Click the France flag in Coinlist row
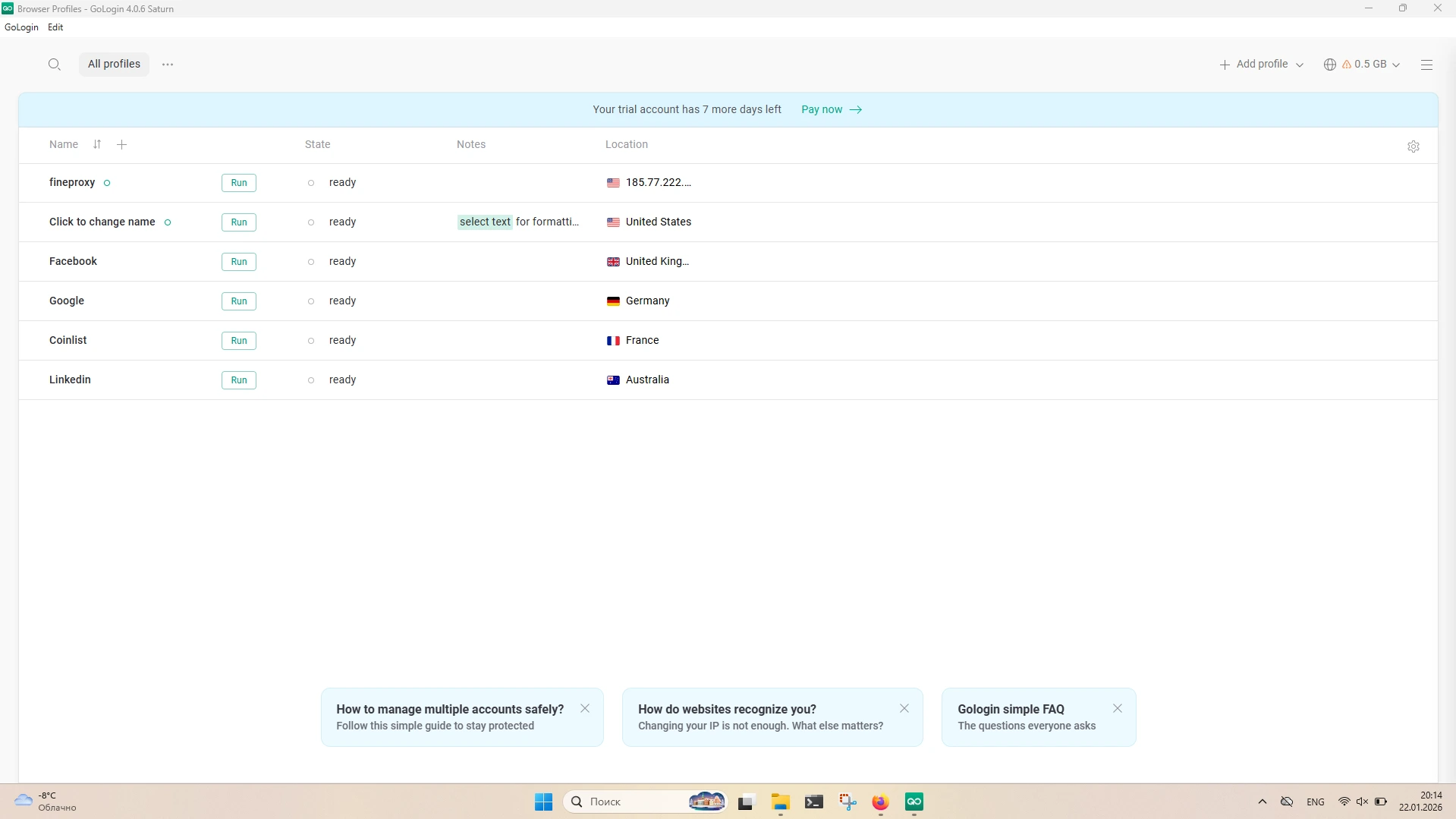The image size is (1456, 819). pyautogui.click(x=613, y=341)
